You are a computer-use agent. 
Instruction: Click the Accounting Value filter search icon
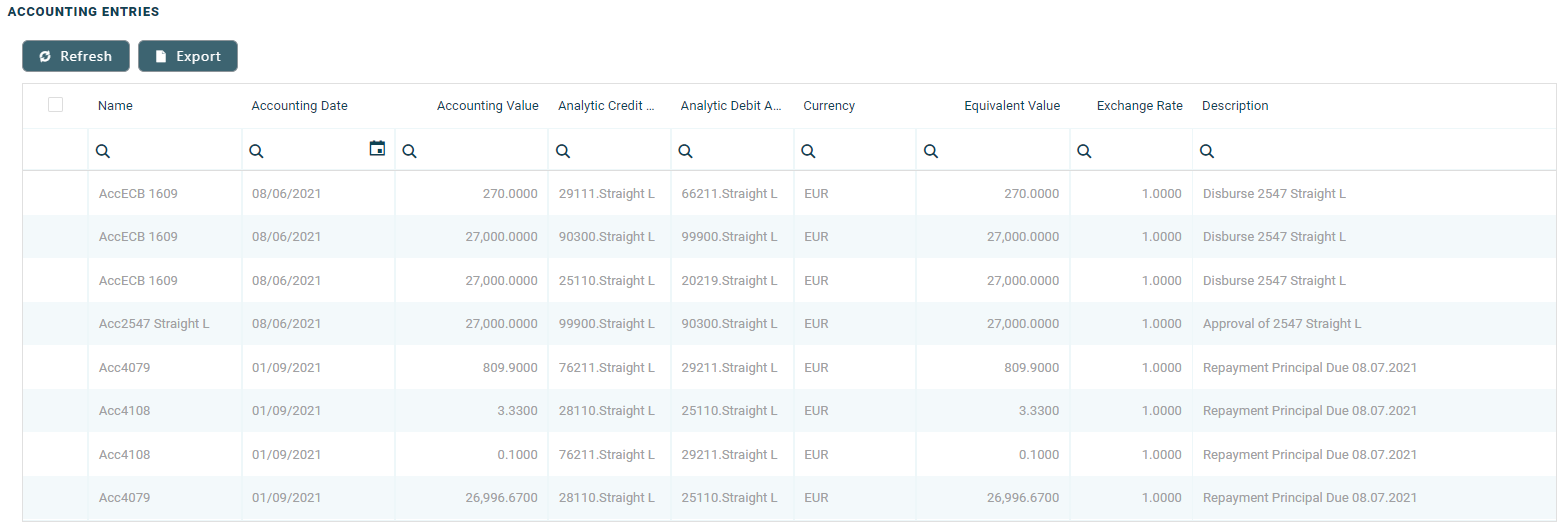coord(409,151)
